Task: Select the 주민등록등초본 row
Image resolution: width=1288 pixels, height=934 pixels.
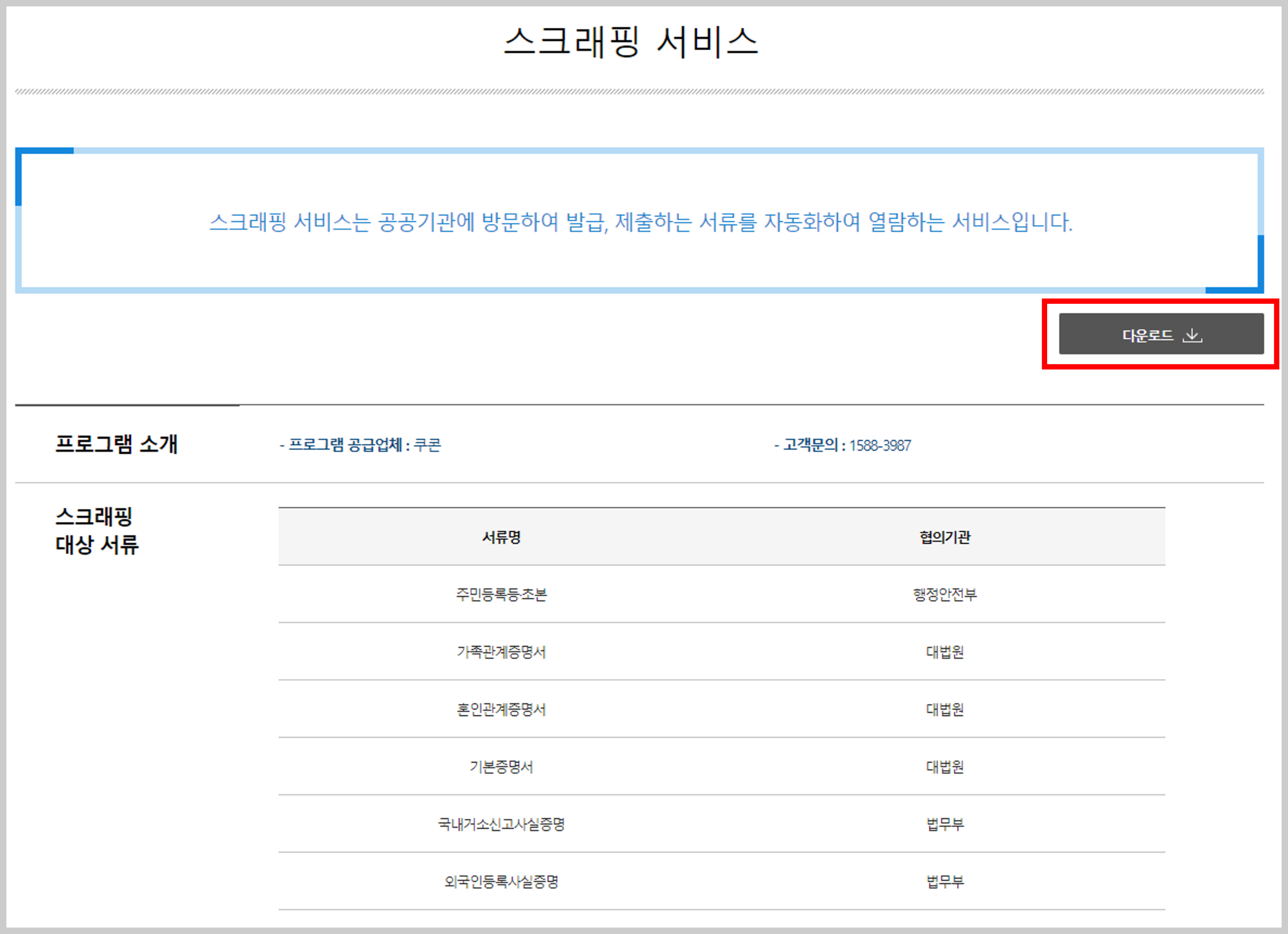Action: coord(501,594)
